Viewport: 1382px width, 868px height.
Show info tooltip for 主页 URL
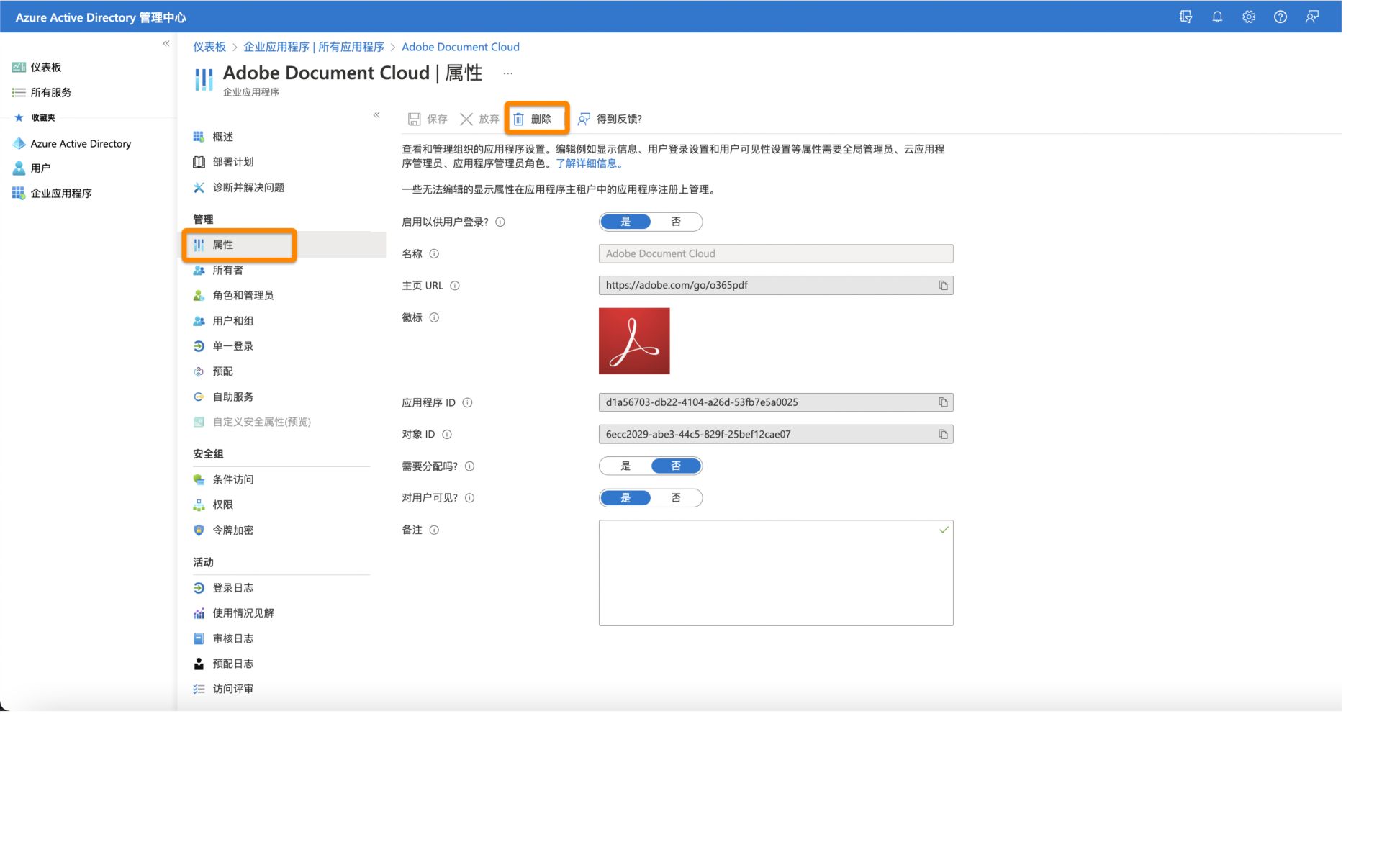(455, 286)
